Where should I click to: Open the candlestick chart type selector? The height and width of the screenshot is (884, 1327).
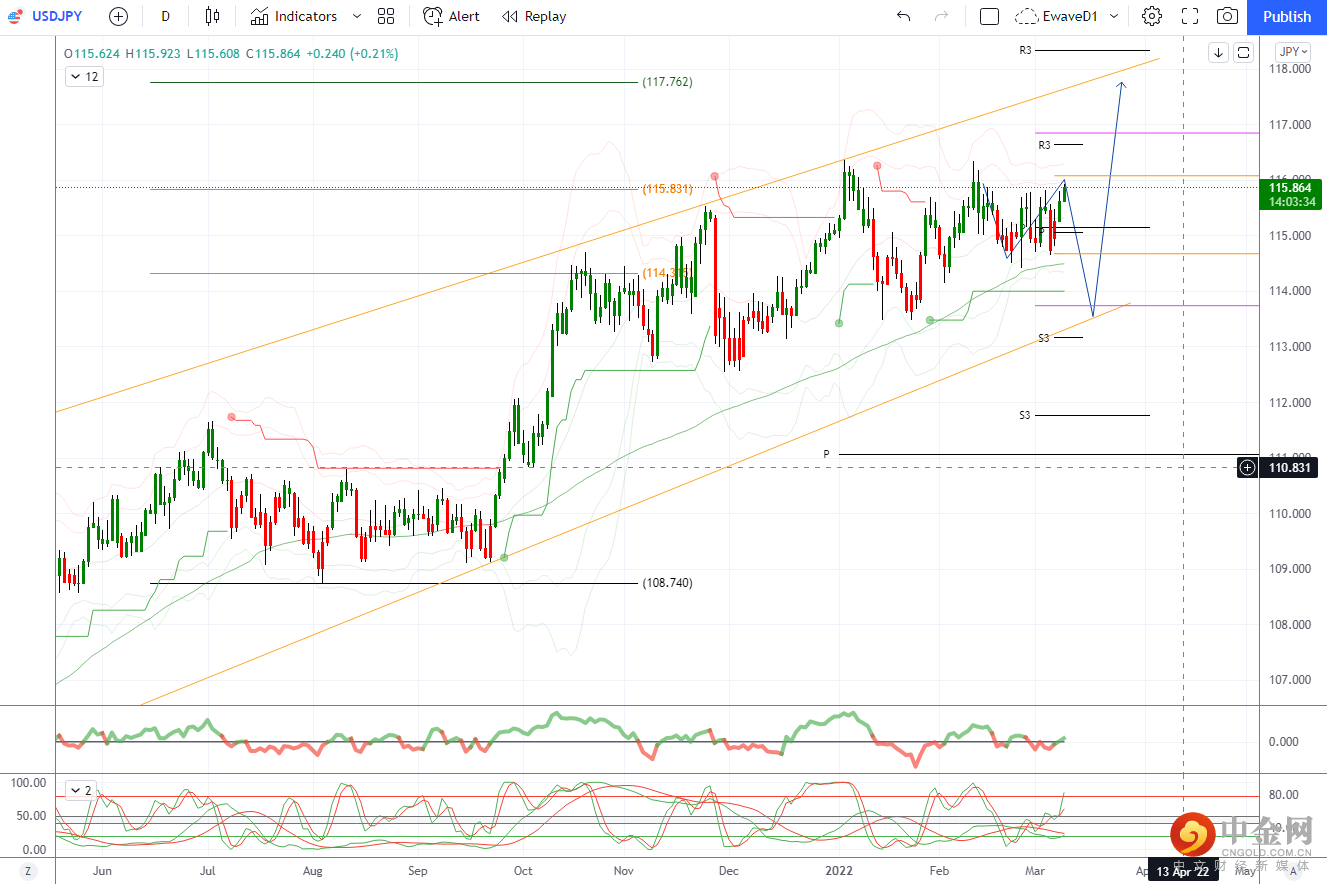[211, 16]
